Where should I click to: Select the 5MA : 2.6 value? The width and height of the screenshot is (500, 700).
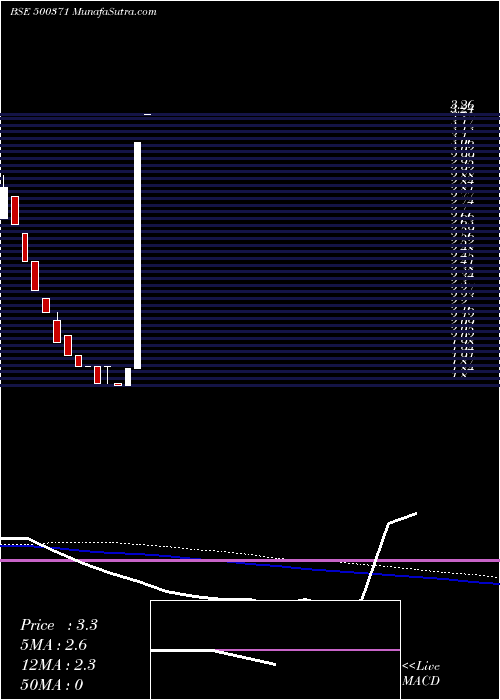point(54,645)
